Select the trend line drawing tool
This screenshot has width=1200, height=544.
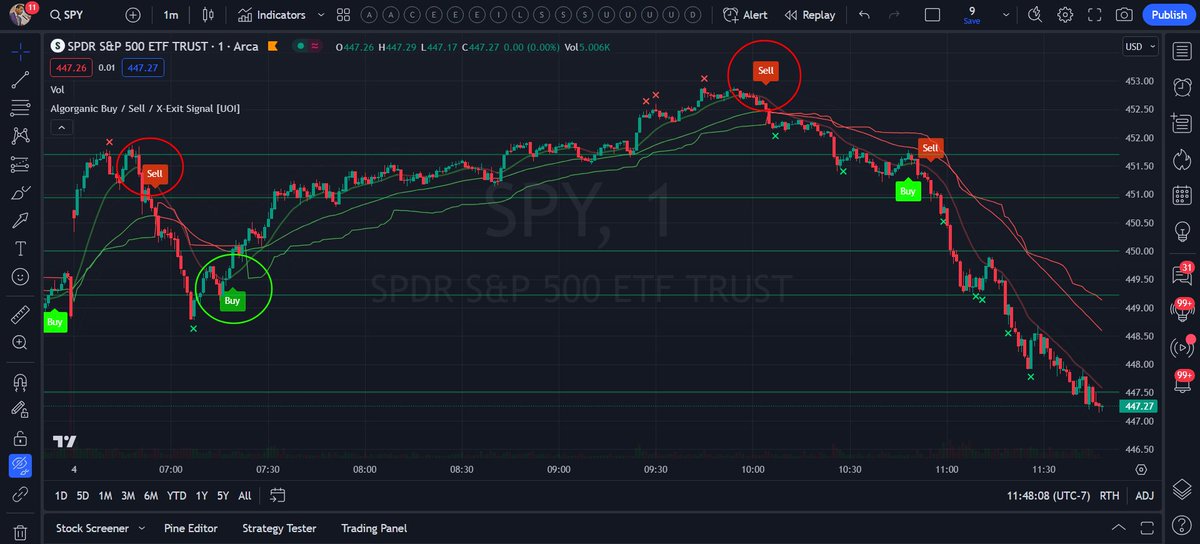pos(20,79)
